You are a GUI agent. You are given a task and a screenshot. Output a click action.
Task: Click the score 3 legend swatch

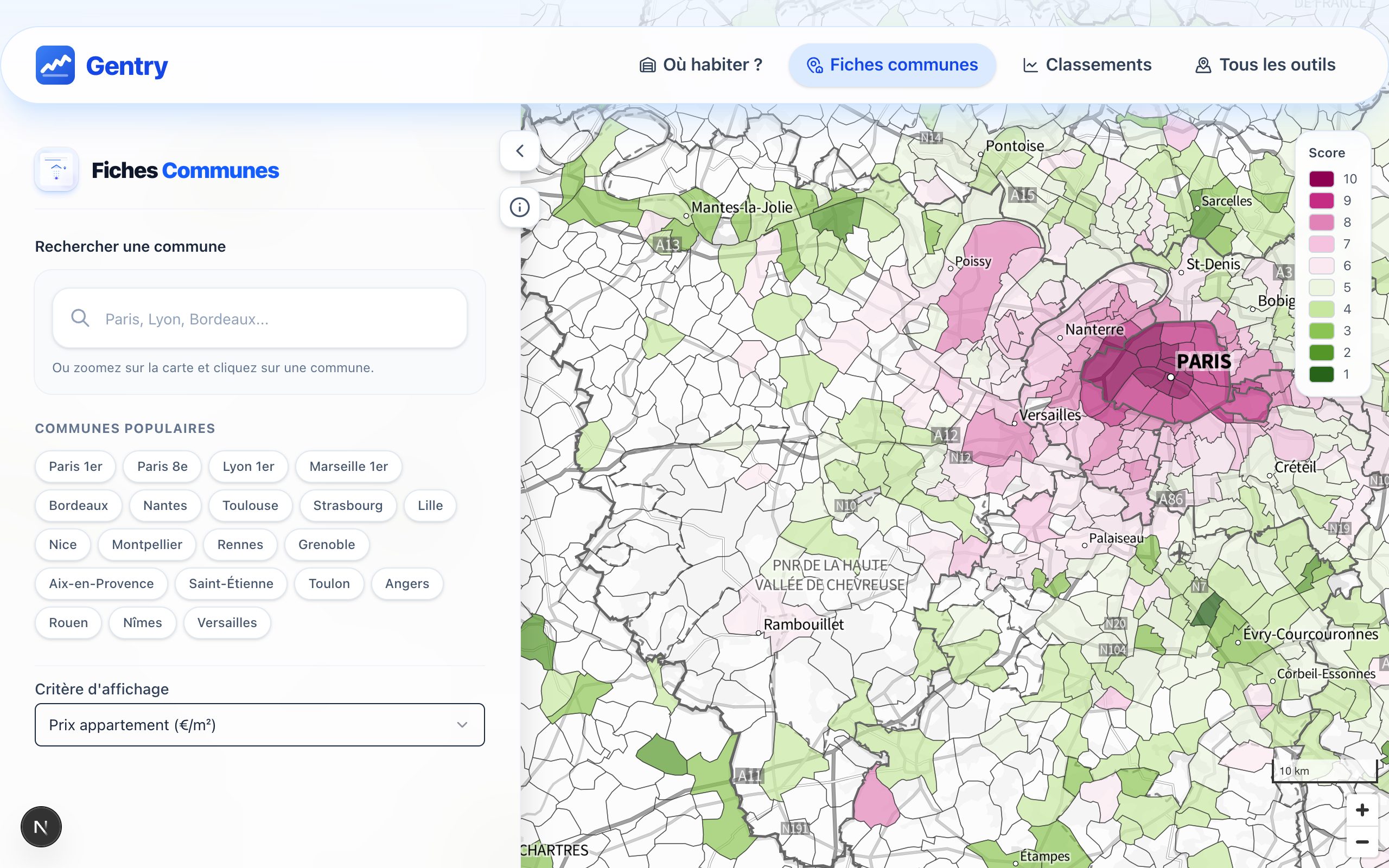pyautogui.click(x=1321, y=331)
